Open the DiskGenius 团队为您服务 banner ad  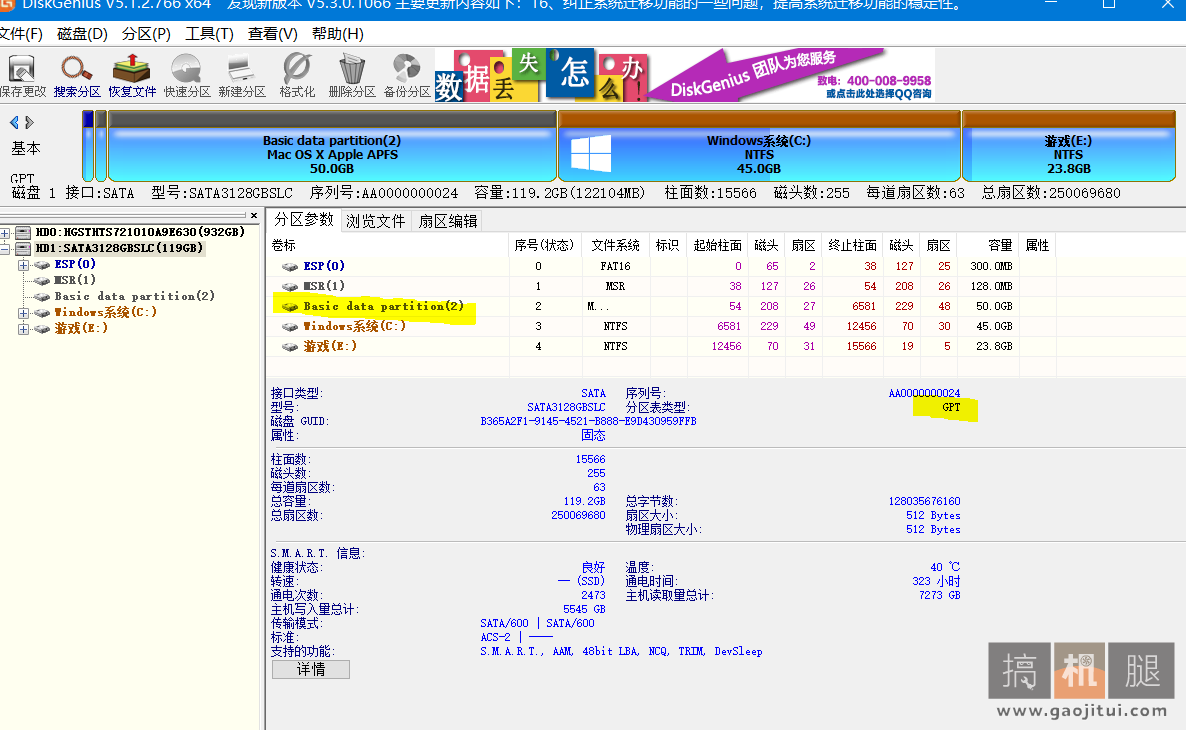[685, 75]
